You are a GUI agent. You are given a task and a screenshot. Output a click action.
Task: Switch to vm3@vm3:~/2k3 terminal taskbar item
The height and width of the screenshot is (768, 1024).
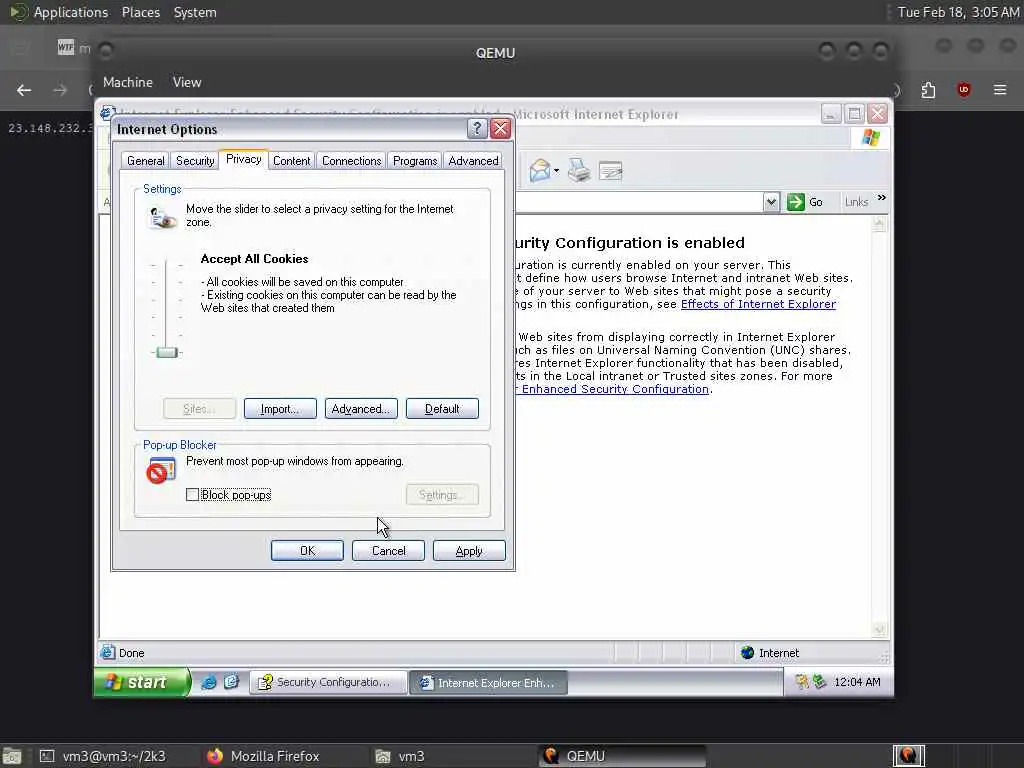[103, 756]
